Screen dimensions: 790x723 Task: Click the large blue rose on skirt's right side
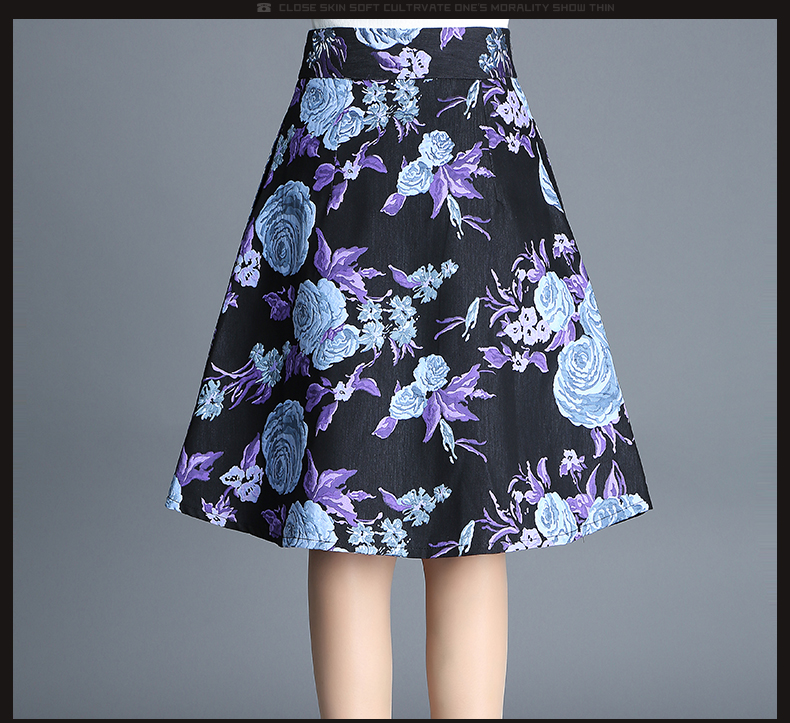tap(587, 382)
